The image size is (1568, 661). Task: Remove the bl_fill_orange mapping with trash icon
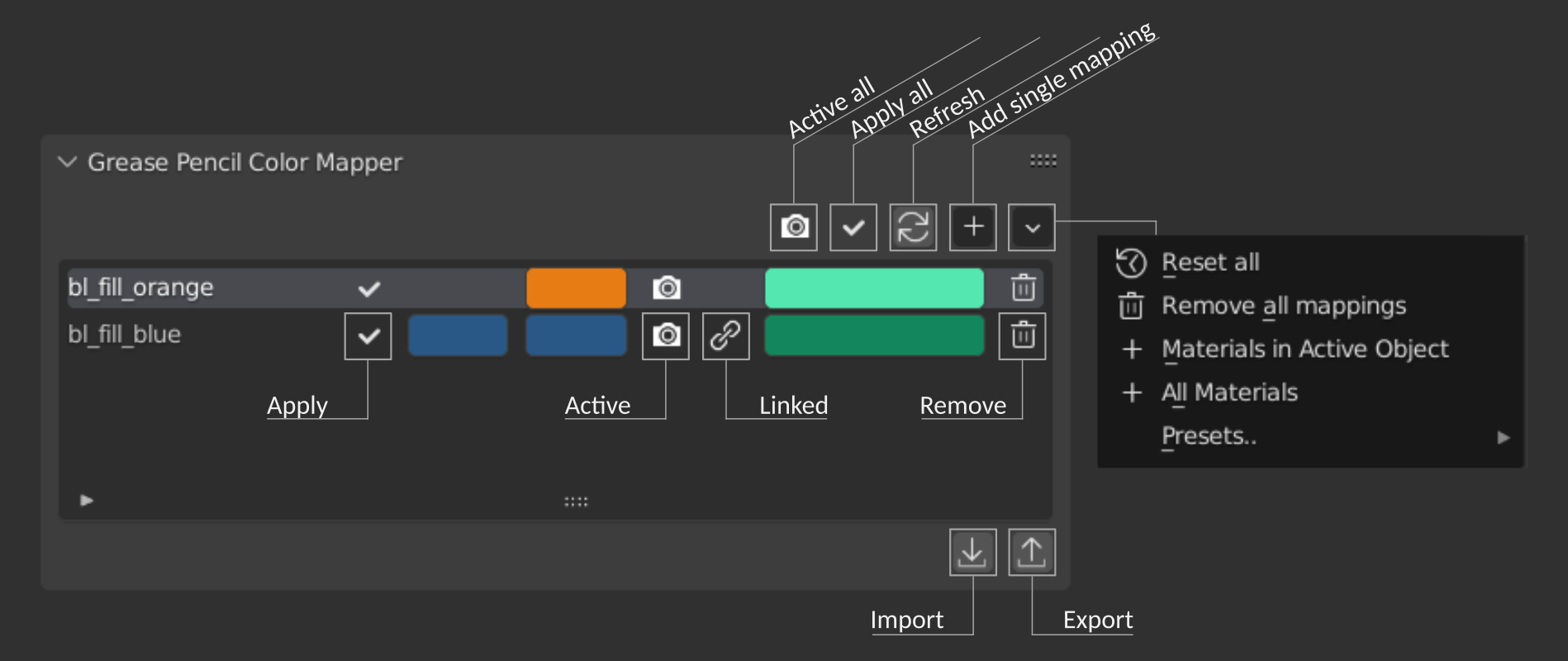tap(1024, 288)
